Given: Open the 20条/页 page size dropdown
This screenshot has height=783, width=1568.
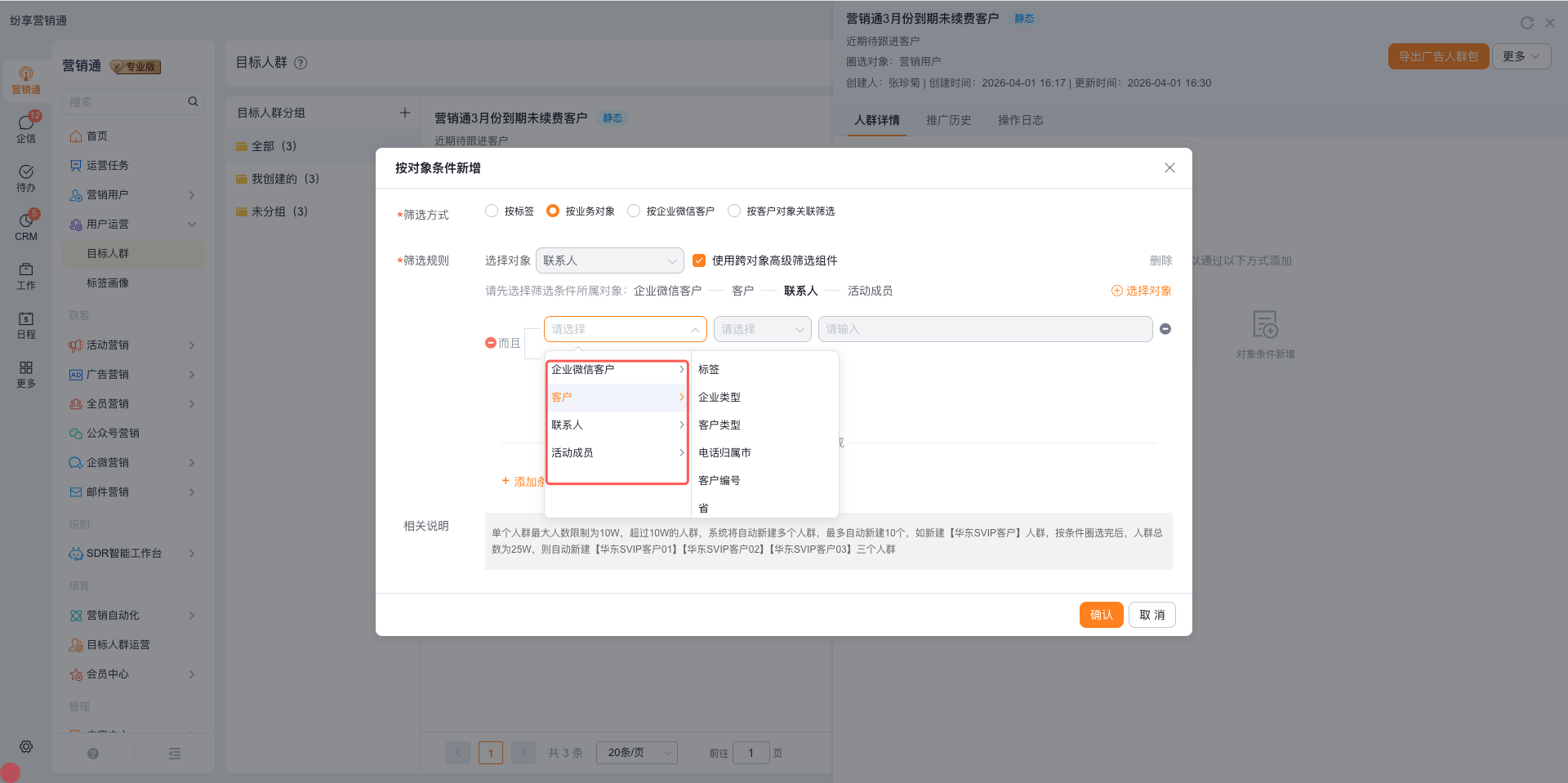Looking at the screenshot, I should click(x=637, y=753).
